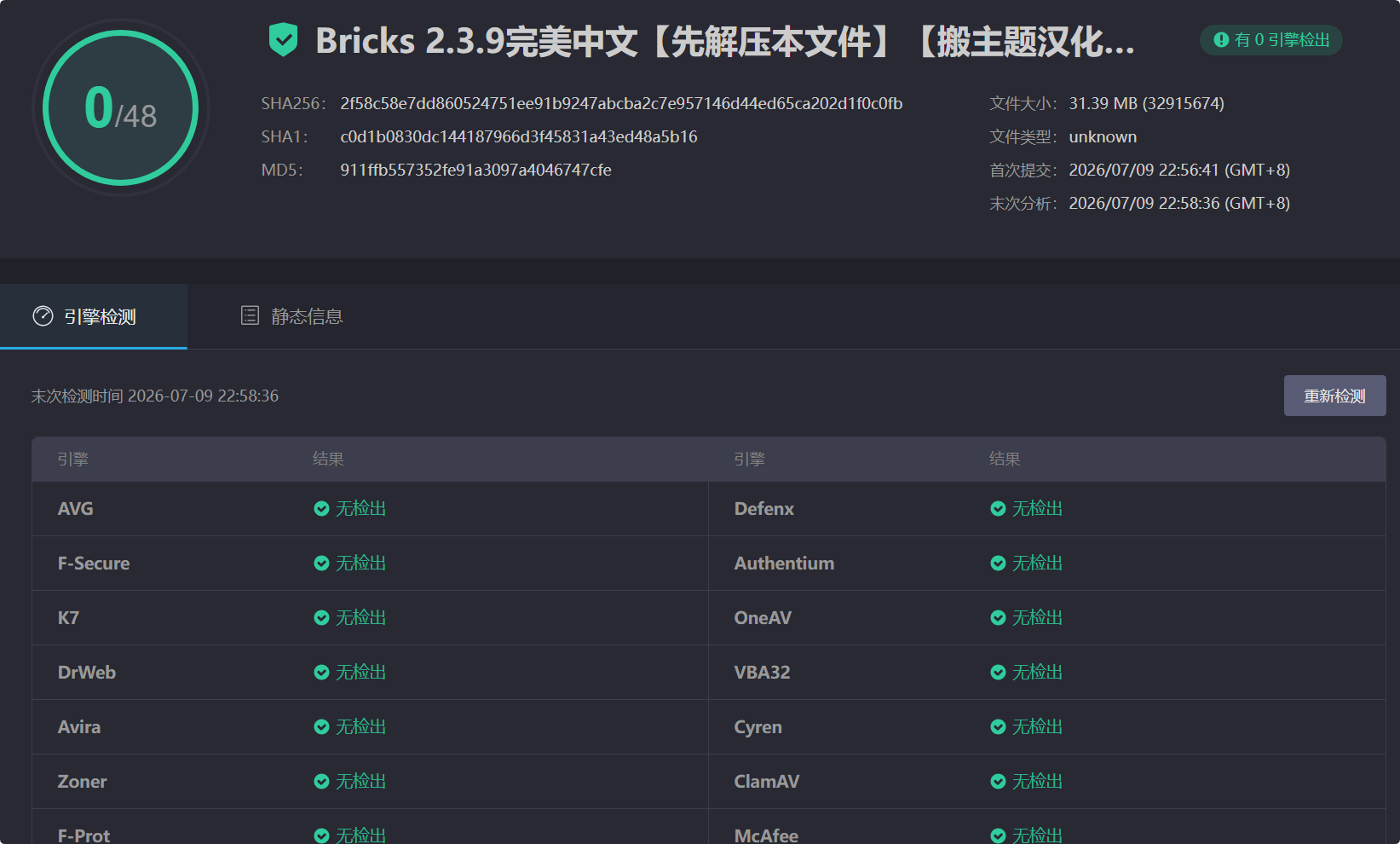This screenshot has height=844, width=1400.
Task: Click the green check icon in Defenx row
Action: (x=998, y=509)
